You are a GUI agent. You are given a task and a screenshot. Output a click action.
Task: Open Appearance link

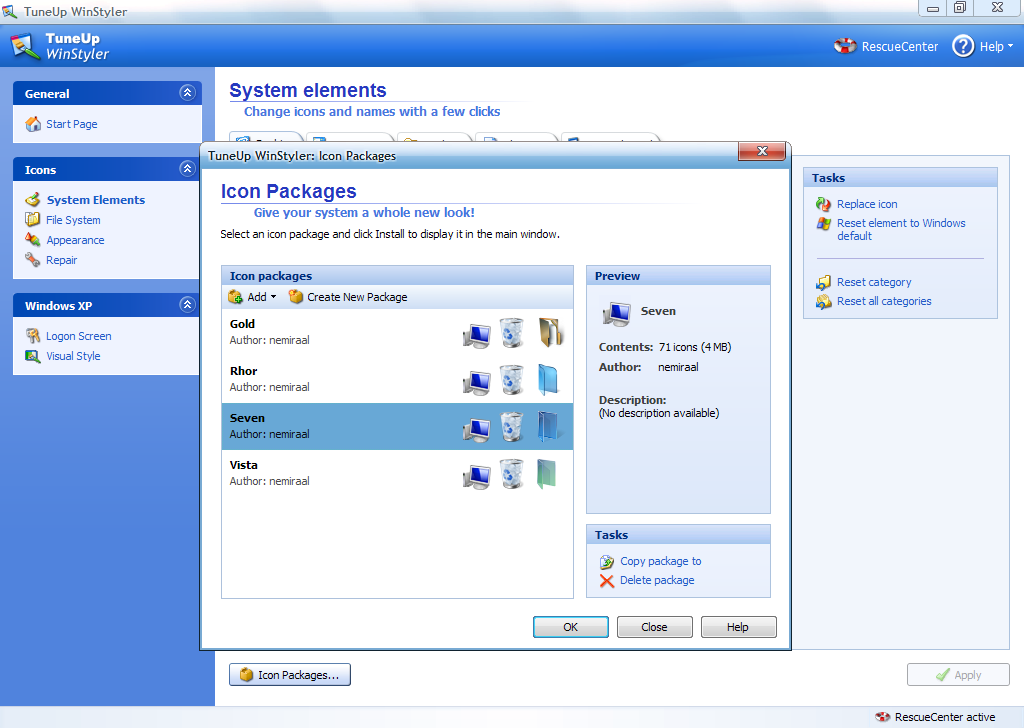75,240
